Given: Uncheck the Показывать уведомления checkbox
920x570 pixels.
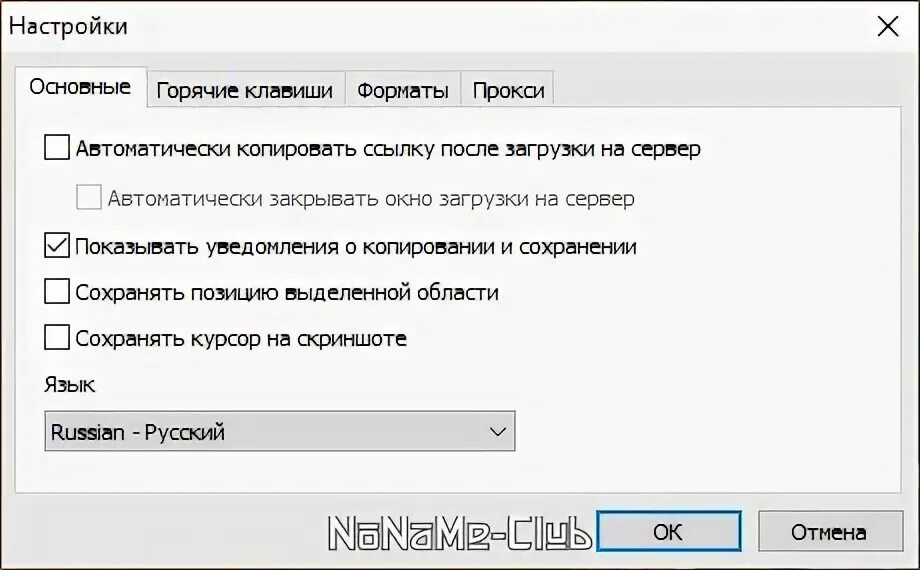Looking at the screenshot, I should pos(57,245).
